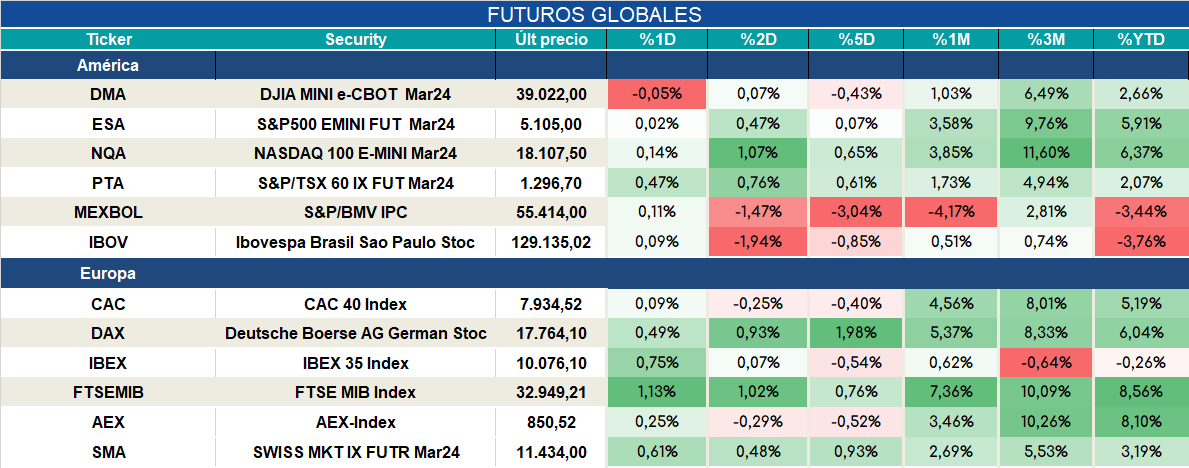Click the red -4,17% cell for MEXBOL
1189x468 pixels.
point(951,213)
